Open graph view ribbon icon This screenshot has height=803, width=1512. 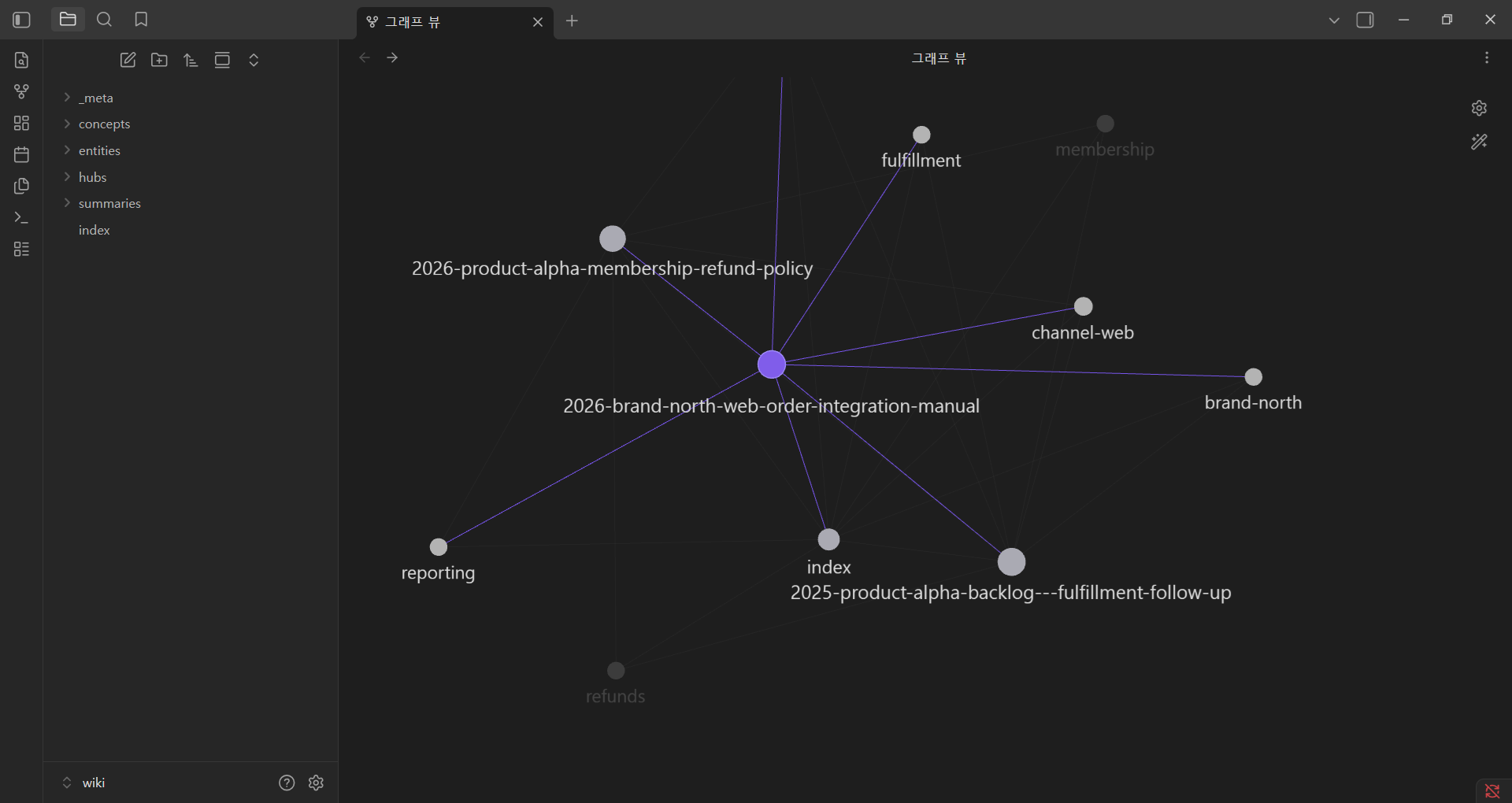pyautogui.click(x=22, y=91)
